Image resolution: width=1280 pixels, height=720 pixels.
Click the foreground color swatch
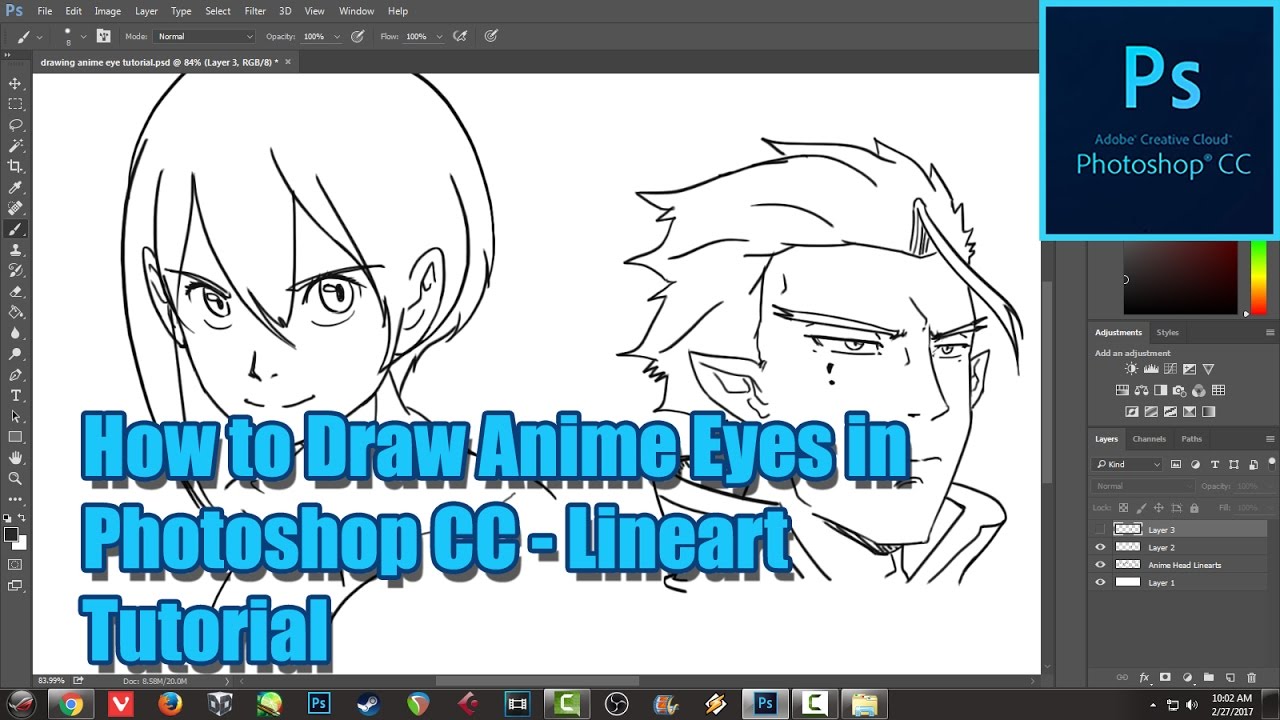click(11, 534)
